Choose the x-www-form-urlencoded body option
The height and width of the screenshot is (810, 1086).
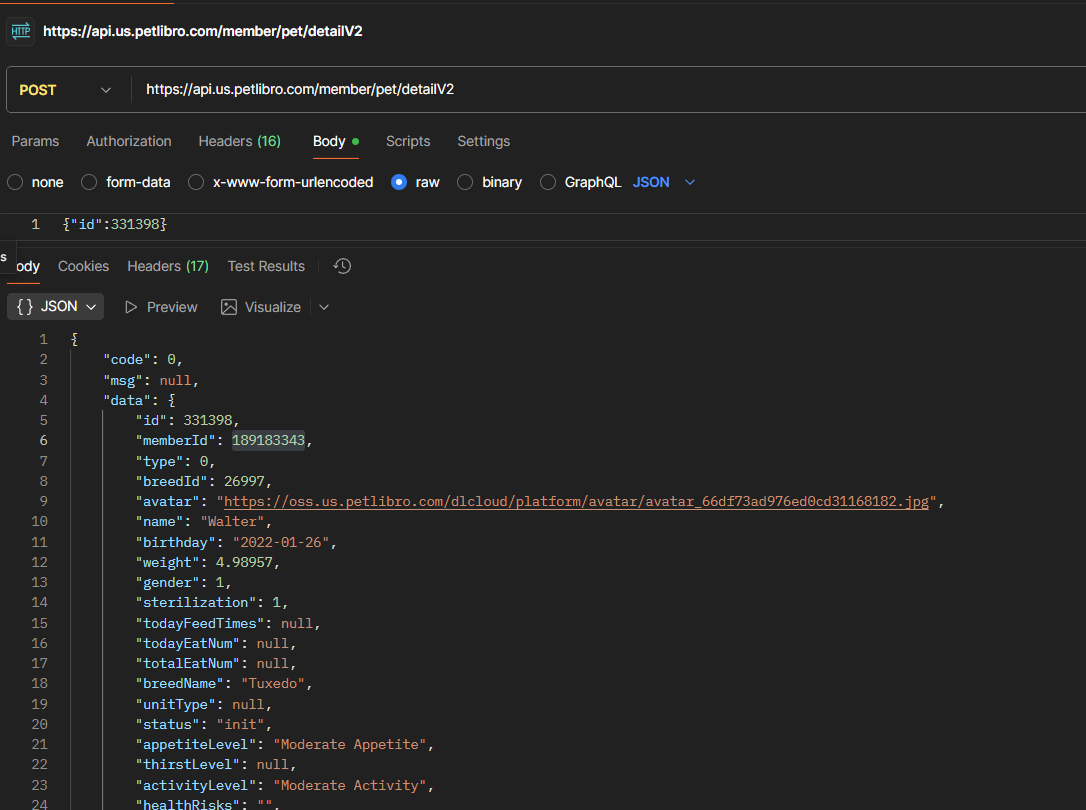tap(196, 182)
